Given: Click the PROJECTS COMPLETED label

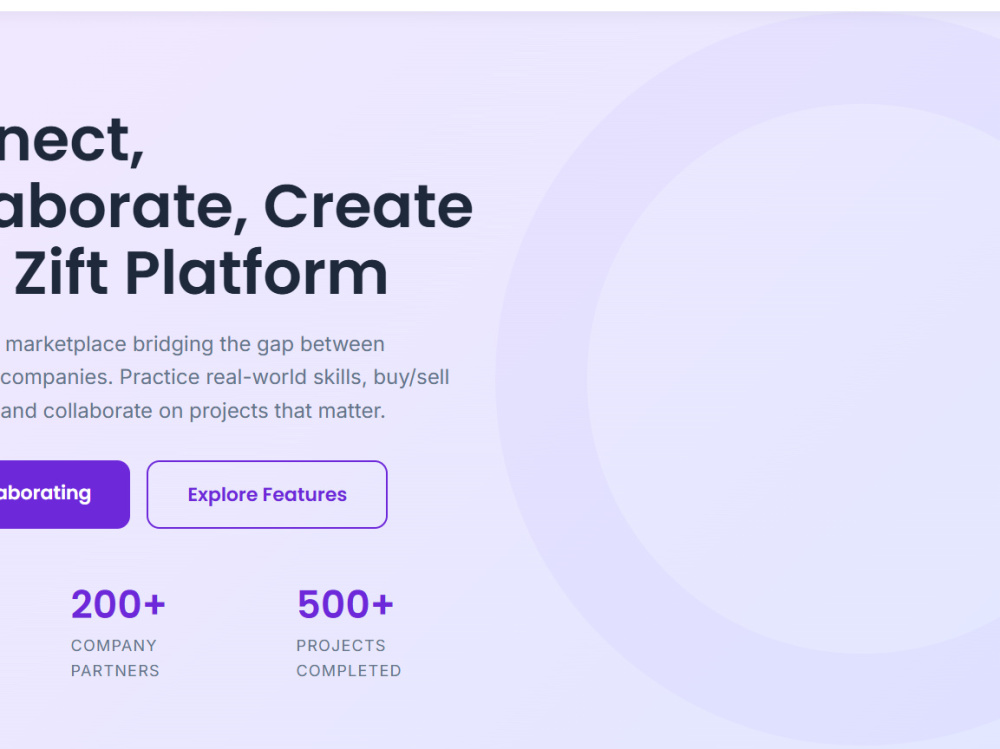Looking at the screenshot, I should click(x=348, y=658).
